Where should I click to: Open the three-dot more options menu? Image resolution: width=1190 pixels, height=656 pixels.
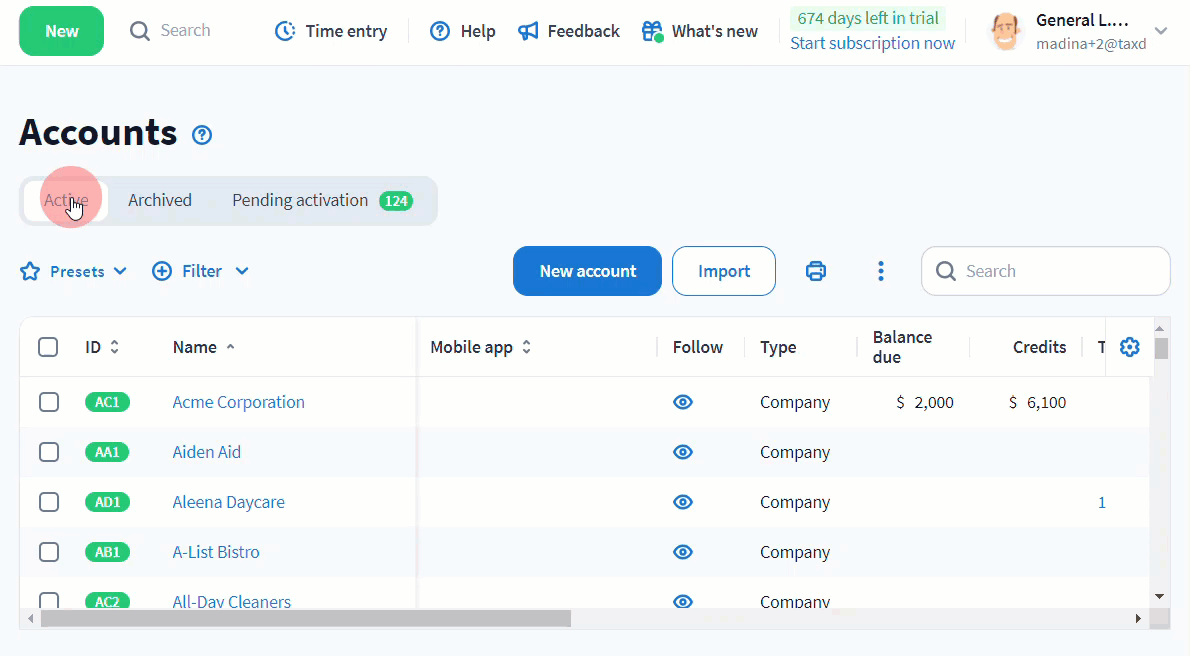pyautogui.click(x=880, y=271)
